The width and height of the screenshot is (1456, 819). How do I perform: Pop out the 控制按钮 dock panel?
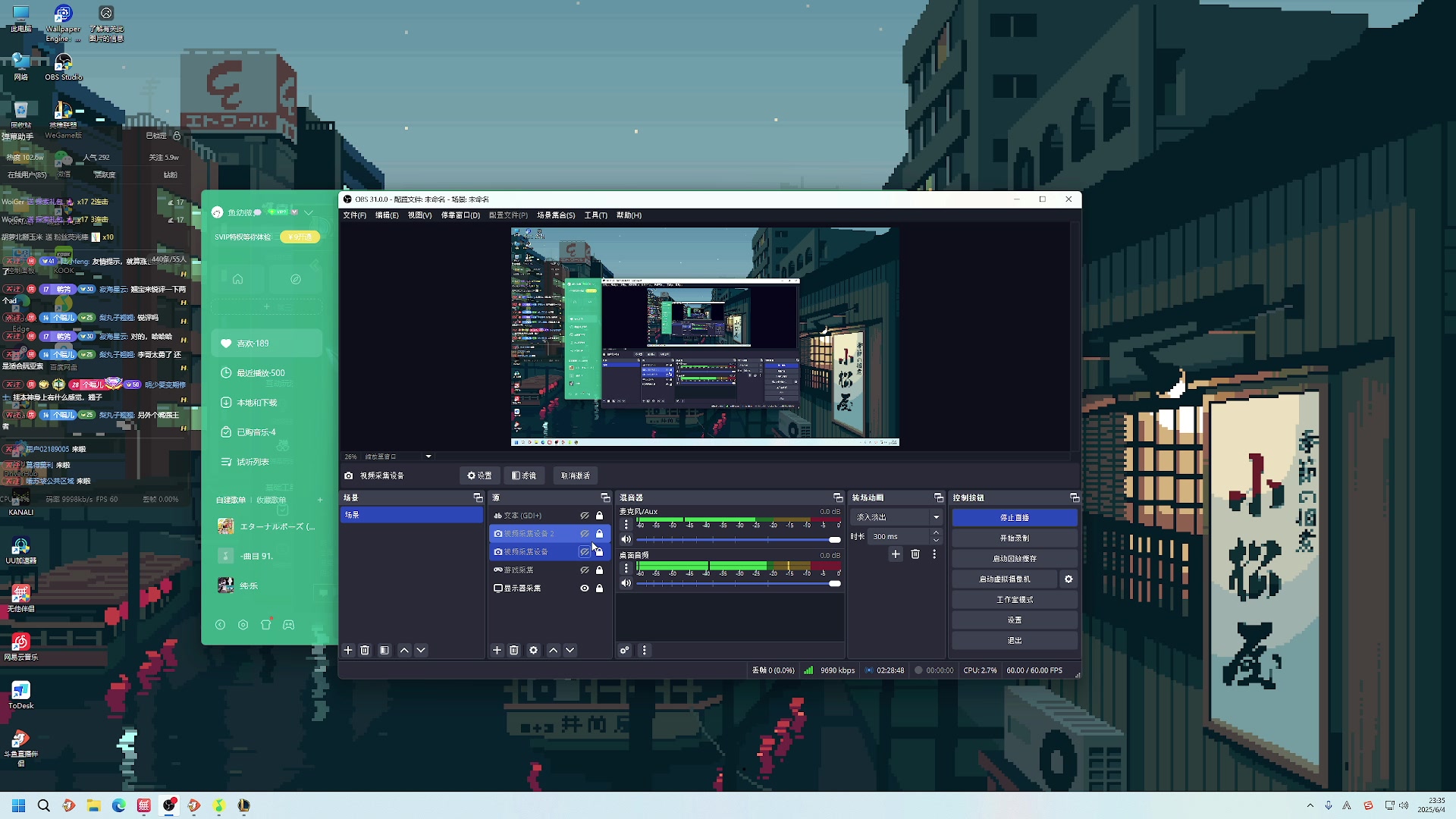click(x=1074, y=497)
